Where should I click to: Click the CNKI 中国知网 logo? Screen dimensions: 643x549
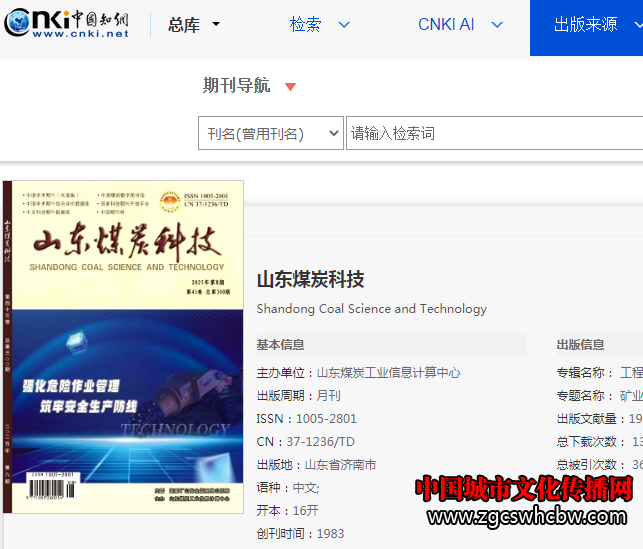coord(67,25)
